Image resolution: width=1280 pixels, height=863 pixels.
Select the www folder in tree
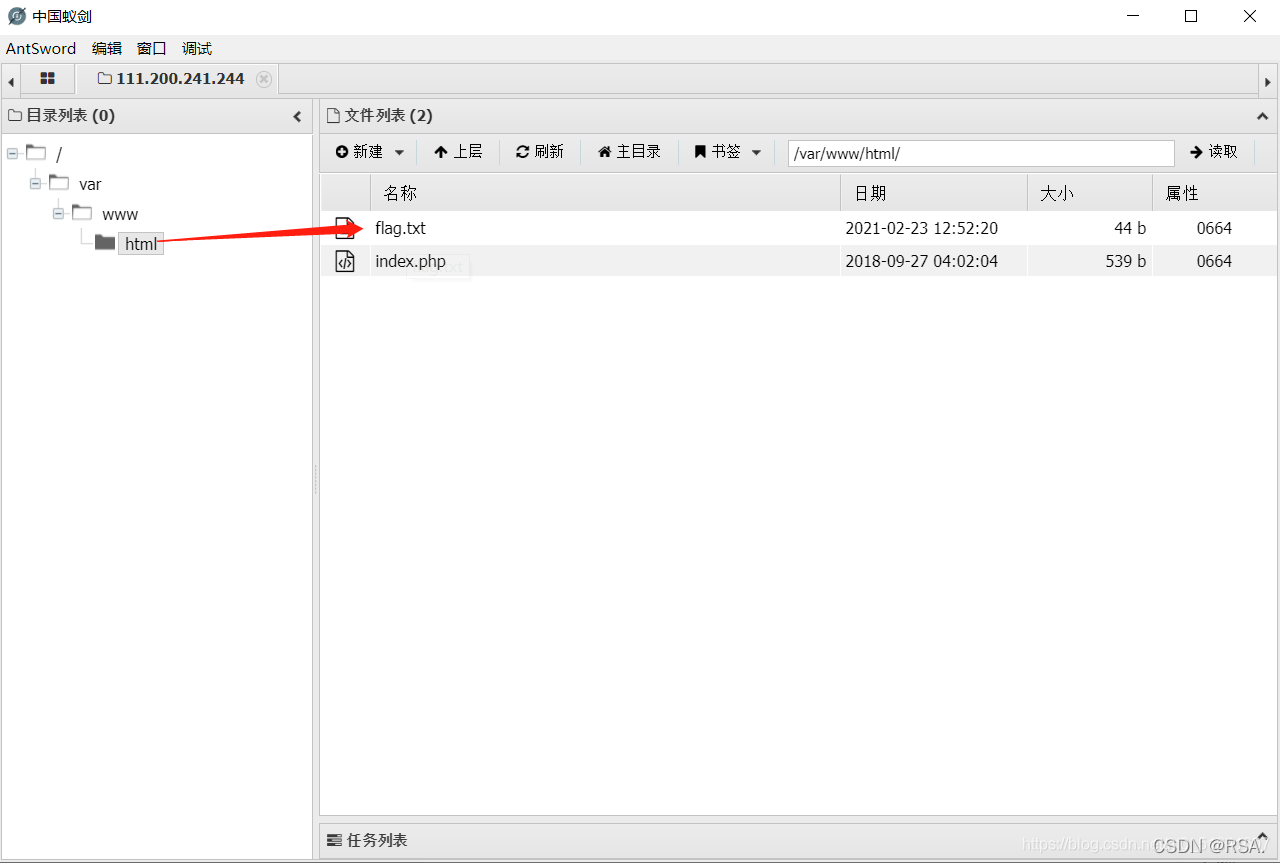pos(120,214)
